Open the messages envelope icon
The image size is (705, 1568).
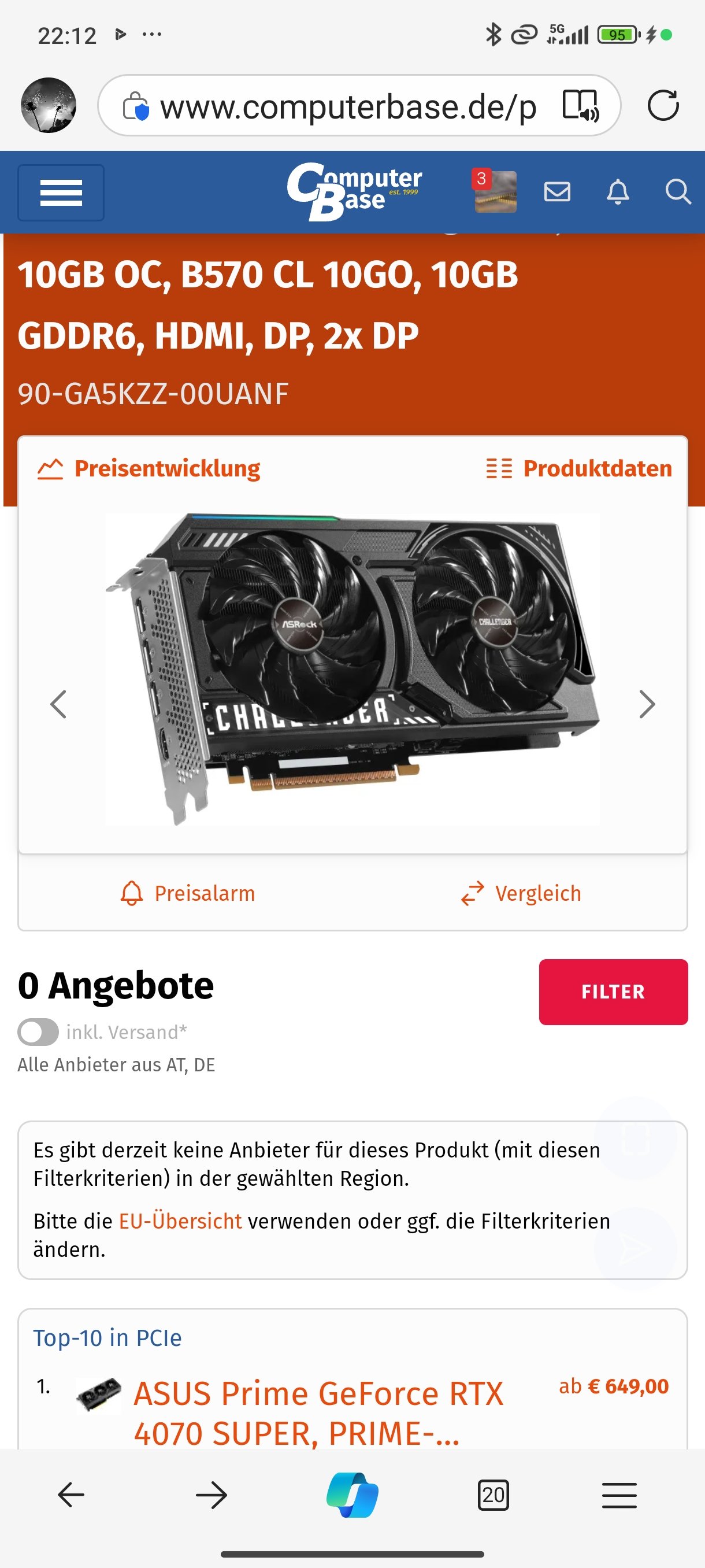click(x=557, y=192)
